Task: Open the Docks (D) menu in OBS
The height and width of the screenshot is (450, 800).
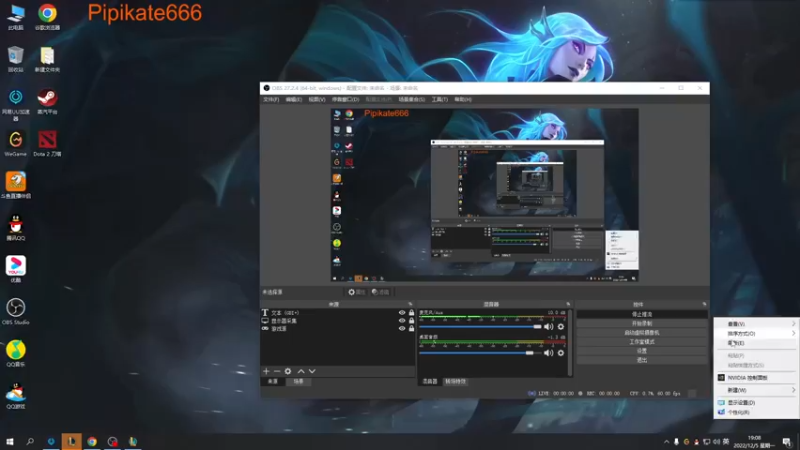Action: pos(345,99)
